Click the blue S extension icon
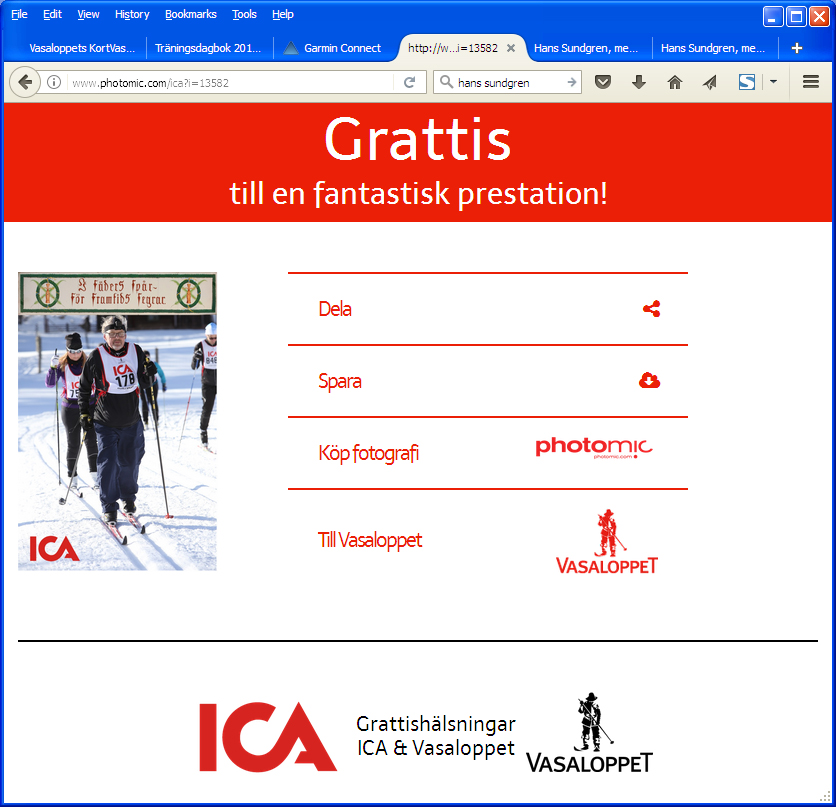The width and height of the screenshot is (836, 807). tap(746, 82)
